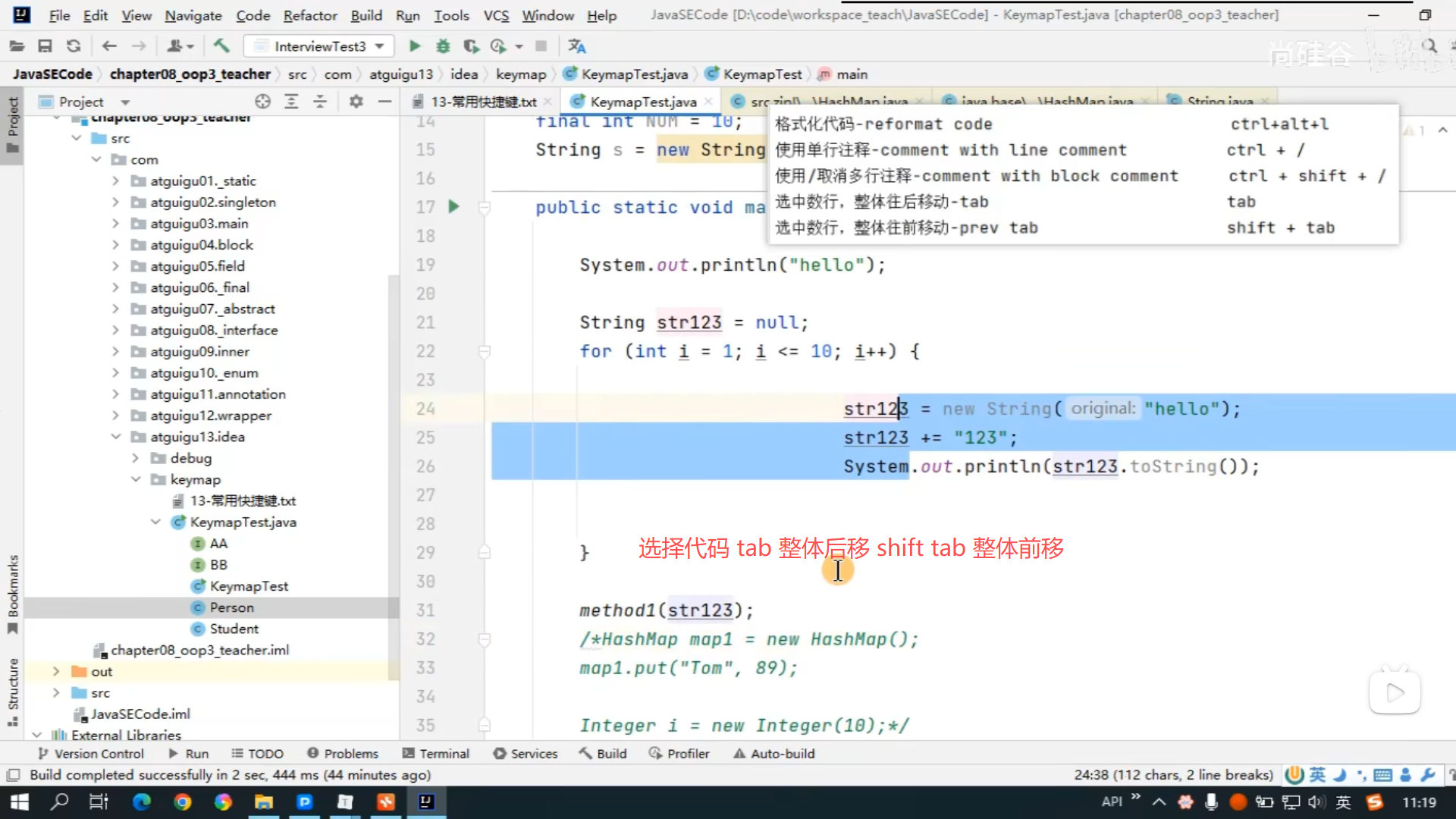This screenshot has height=819, width=1456.
Task: Select Person class in project tree
Action: coord(231,607)
